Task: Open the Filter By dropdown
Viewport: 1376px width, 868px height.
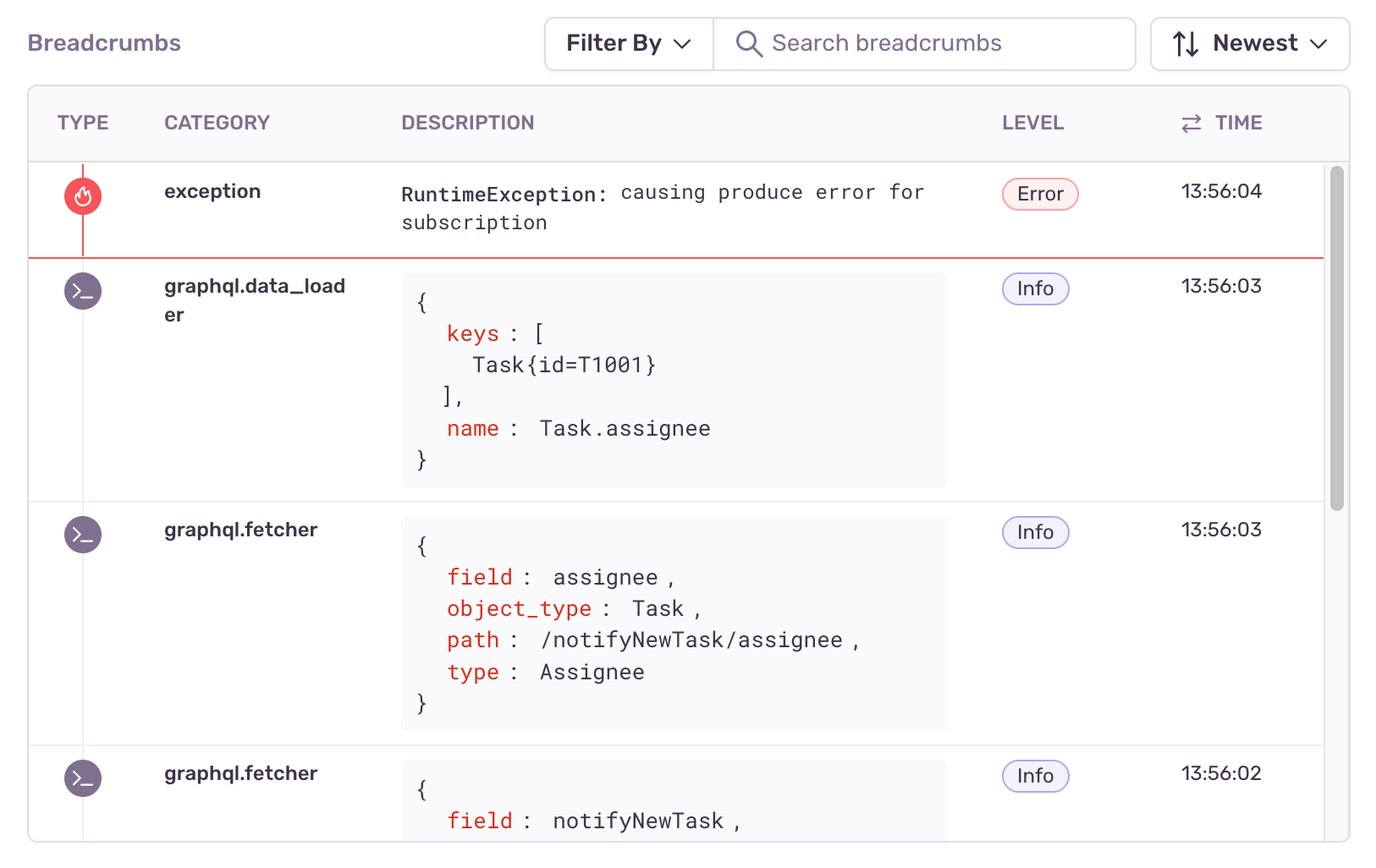Action: point(629,44)
